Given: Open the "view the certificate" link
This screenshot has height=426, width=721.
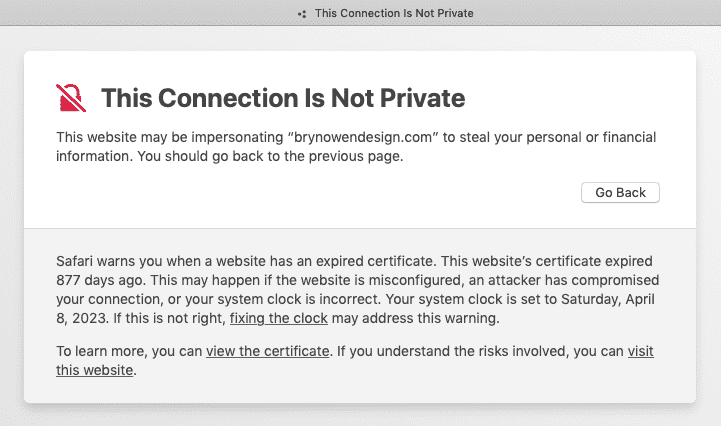Looking at the screenshot, I should tap(268, 351).
